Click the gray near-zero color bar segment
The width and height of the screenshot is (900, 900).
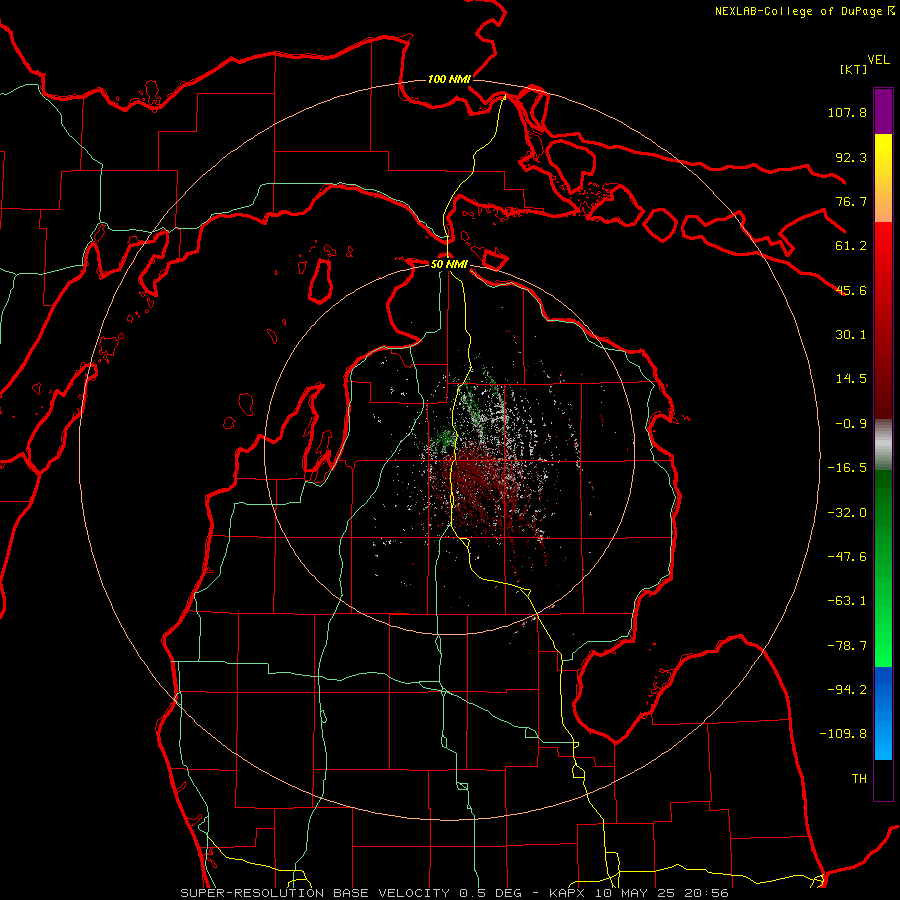click(x=883, y=445)
